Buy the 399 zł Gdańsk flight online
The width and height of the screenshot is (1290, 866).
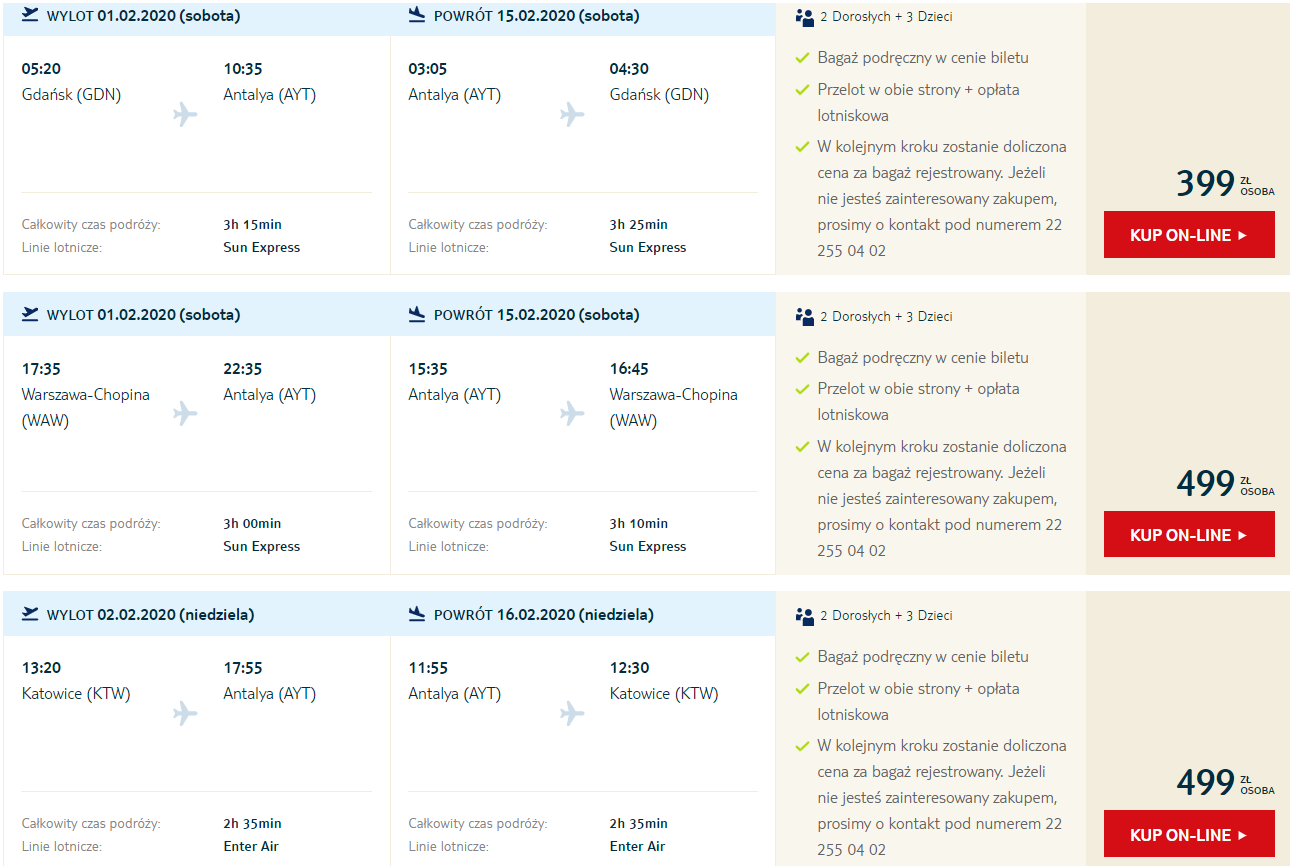(1189, 235)
